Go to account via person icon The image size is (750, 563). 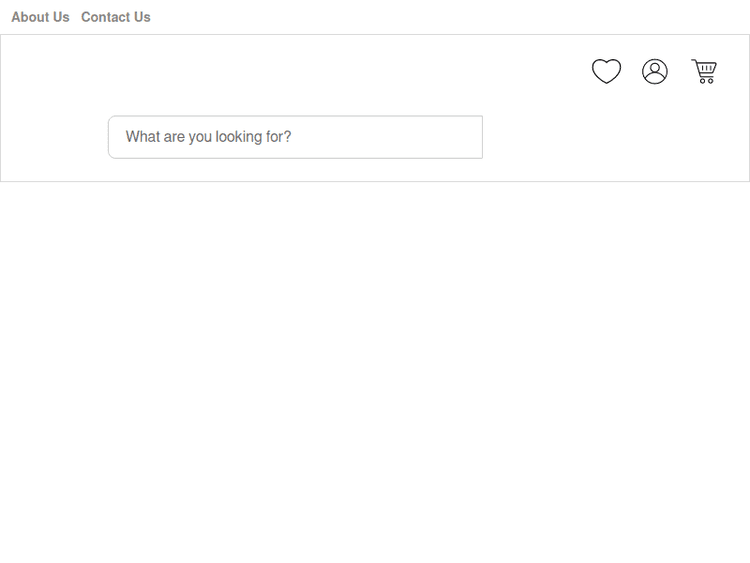pyautogui.click(x=655, y=71)
